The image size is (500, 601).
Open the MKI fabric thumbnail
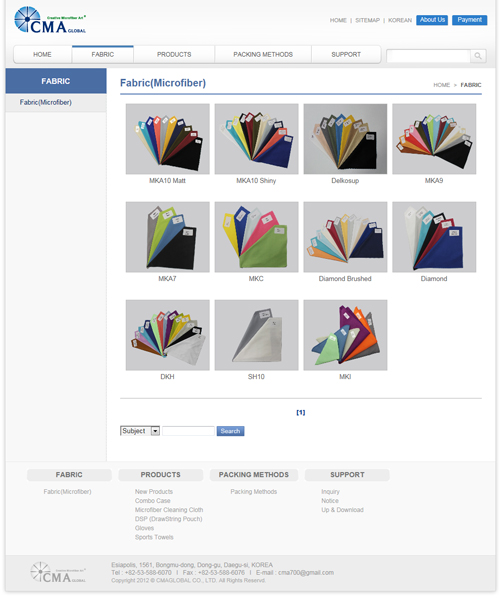[x=345, y=335]
